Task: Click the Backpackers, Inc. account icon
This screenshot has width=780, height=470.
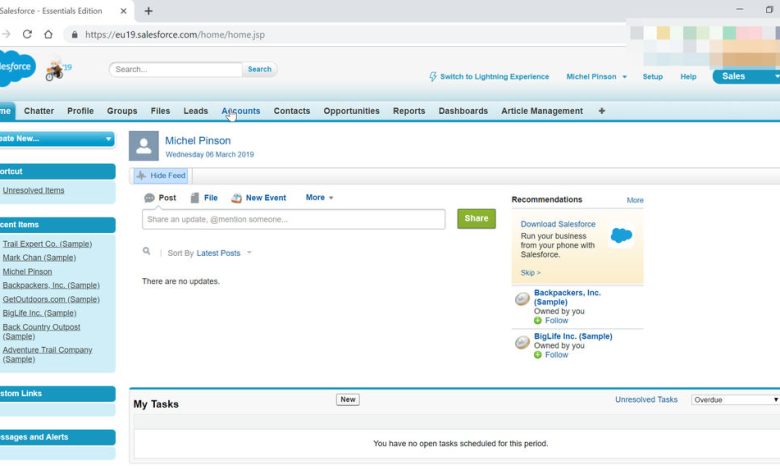Action: click(522, 299)
